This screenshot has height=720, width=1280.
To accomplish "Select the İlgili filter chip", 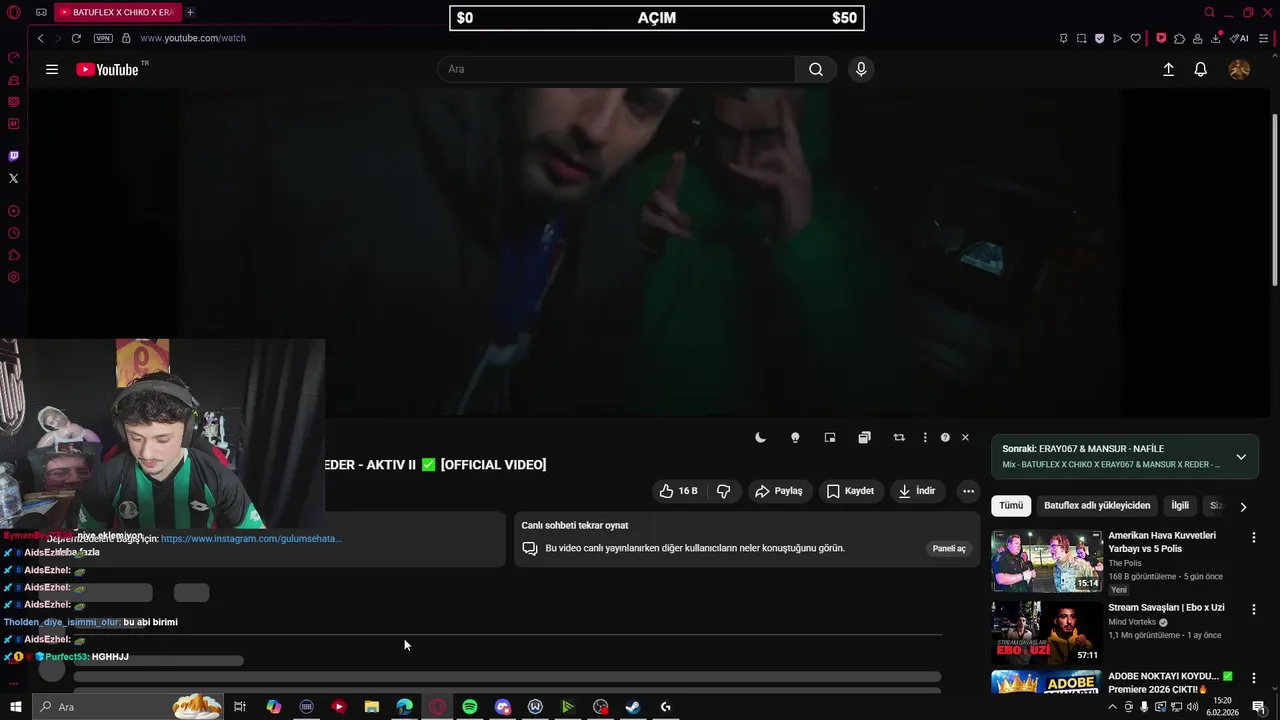I will click(x=1180, y=505).
